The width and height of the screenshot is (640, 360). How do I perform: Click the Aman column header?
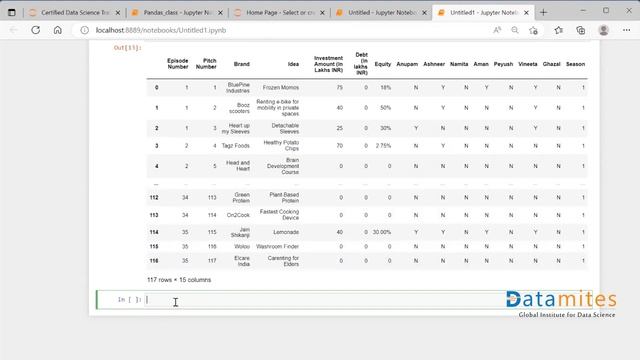click(481, 64)
